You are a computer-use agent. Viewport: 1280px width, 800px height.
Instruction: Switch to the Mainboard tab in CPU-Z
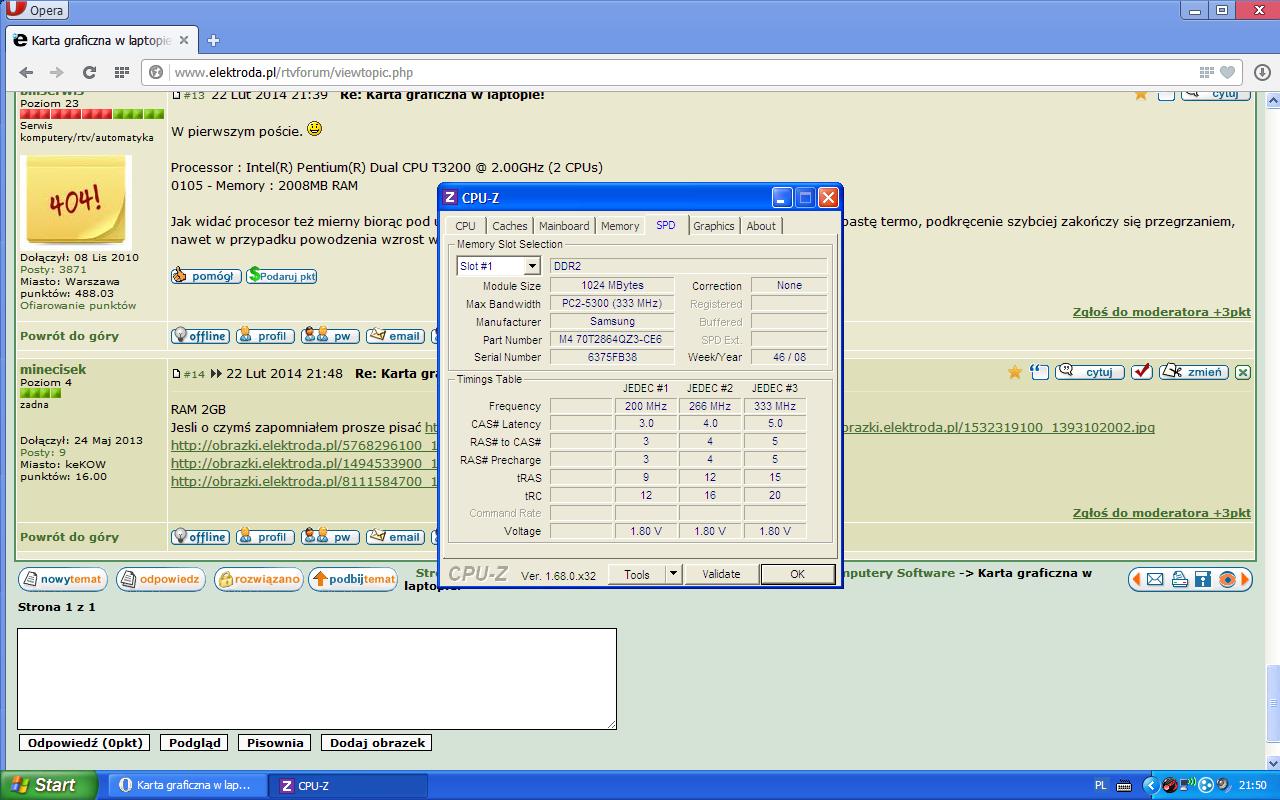coord(564,226)
